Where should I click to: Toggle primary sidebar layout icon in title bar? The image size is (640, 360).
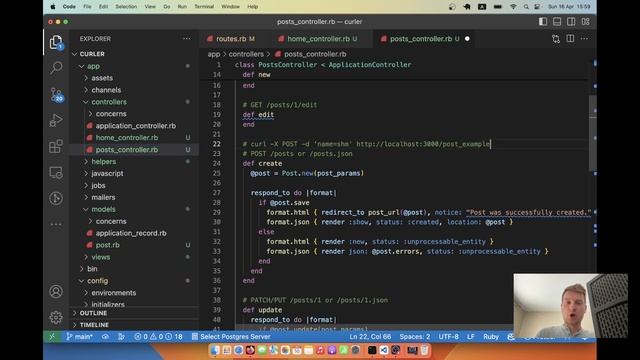coord(542,22)
